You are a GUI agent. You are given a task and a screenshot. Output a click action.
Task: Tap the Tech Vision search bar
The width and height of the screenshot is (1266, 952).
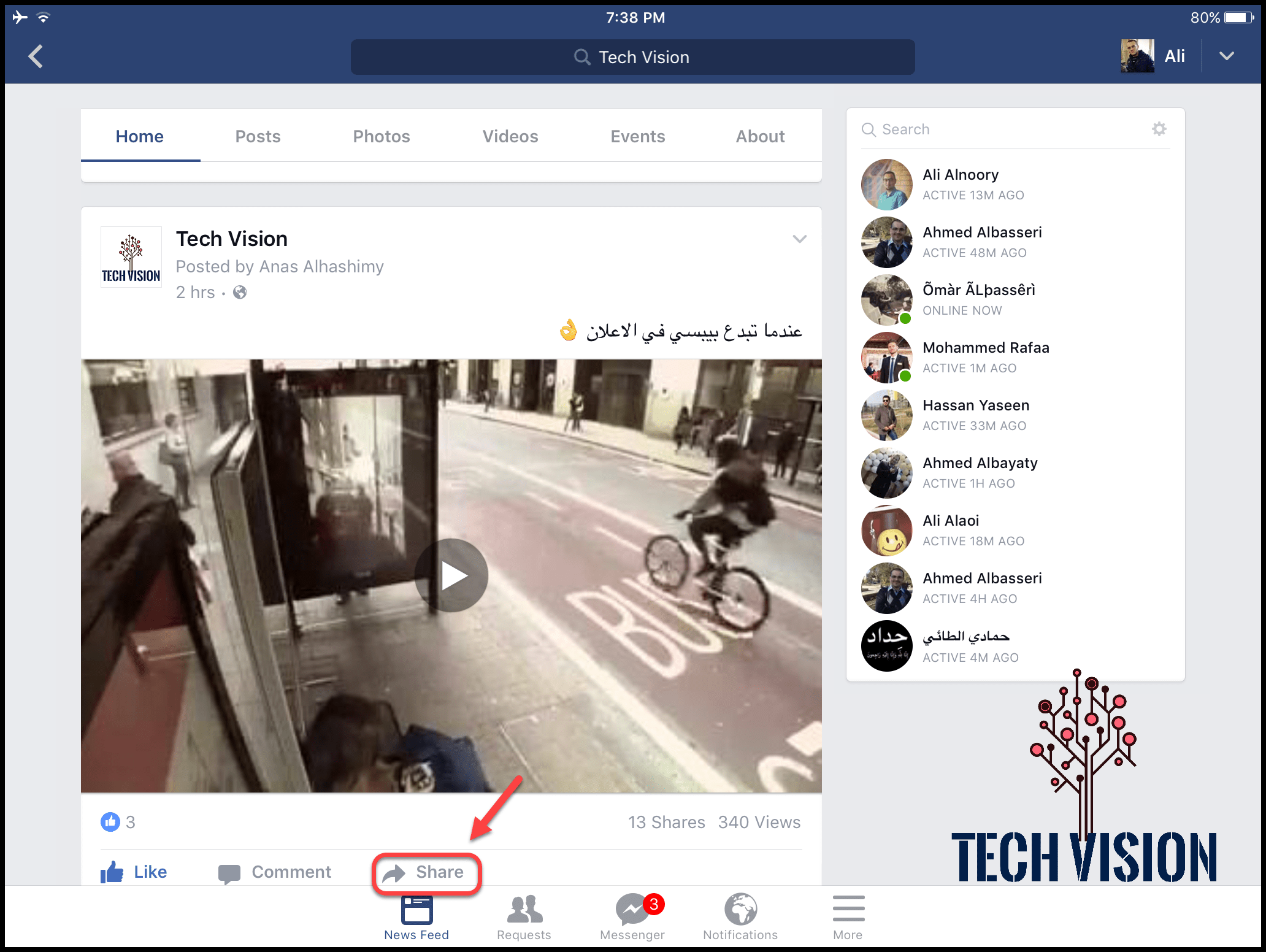(632, 57)
